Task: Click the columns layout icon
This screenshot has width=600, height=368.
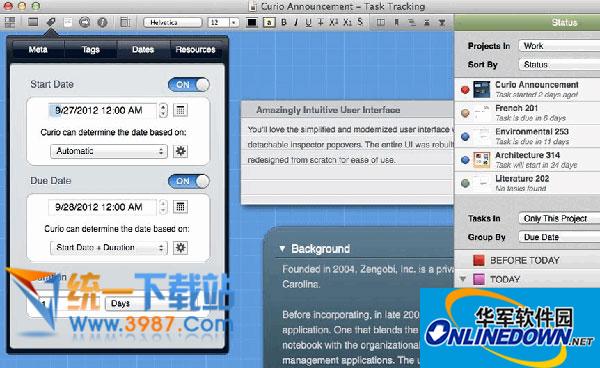Action: pyautogui.click(x=381, y=22)
